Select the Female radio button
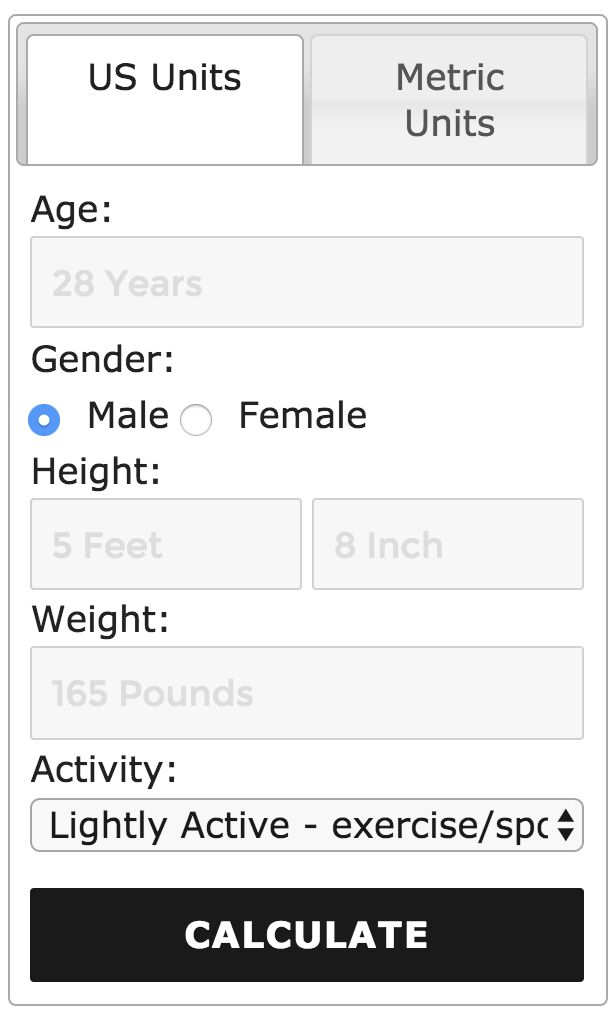 click(x=196, y=420)
